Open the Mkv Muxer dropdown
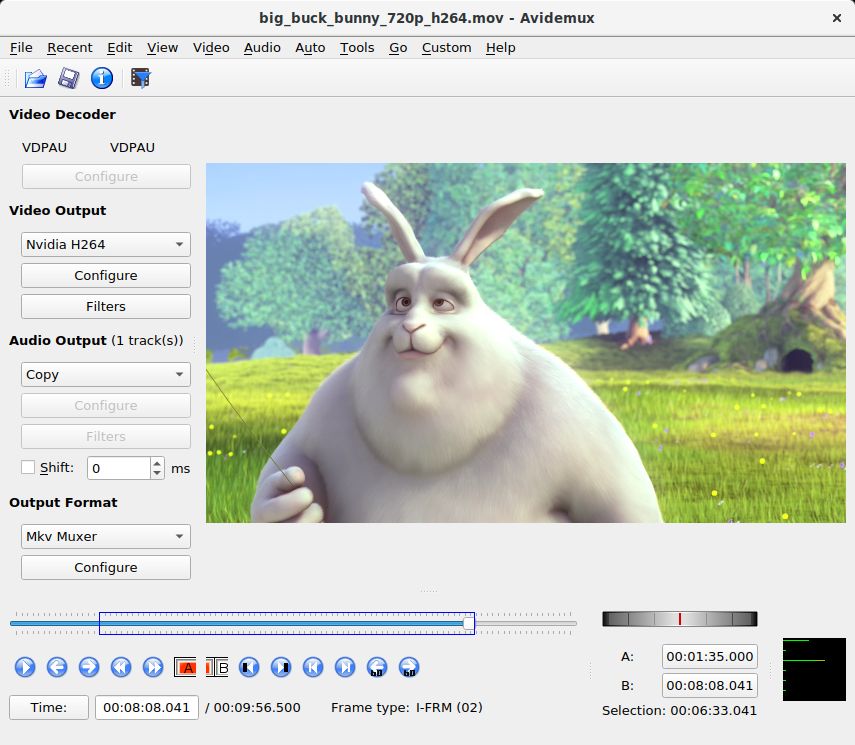Screen dimensions: 855x745 105,536
